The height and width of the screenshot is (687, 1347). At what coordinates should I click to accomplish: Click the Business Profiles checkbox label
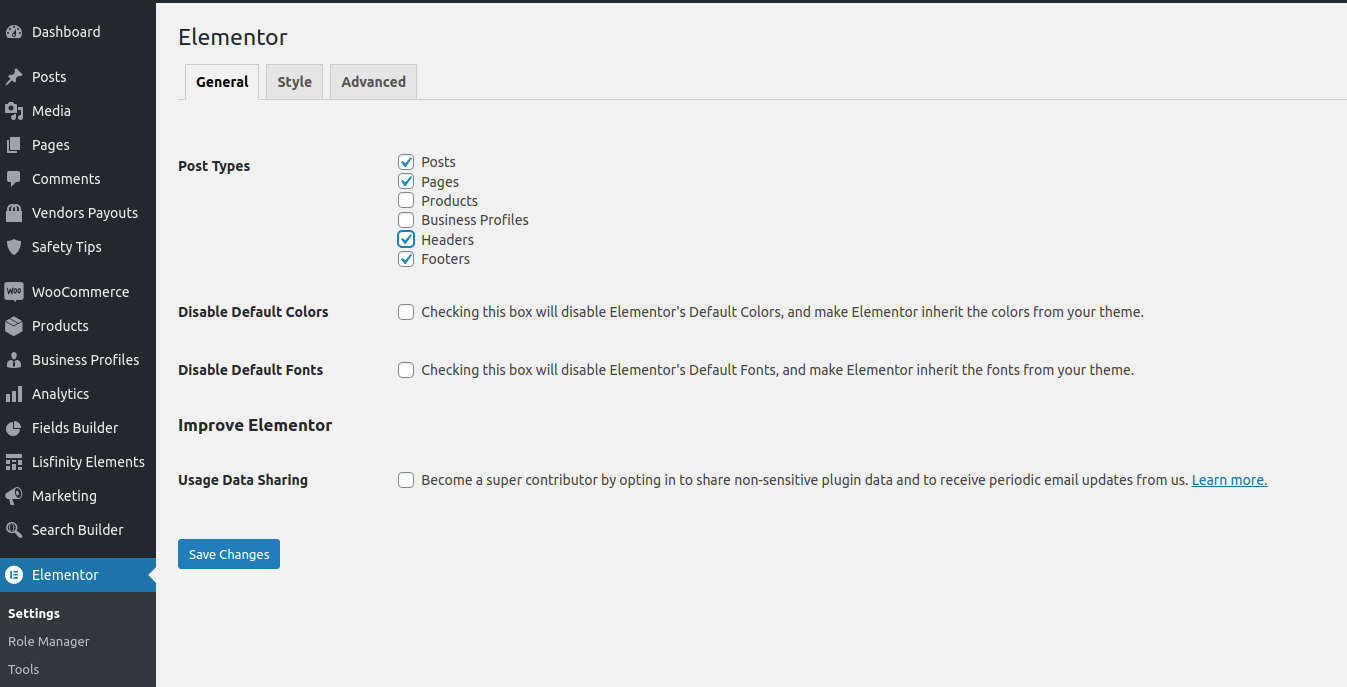[x=475, y=220]
